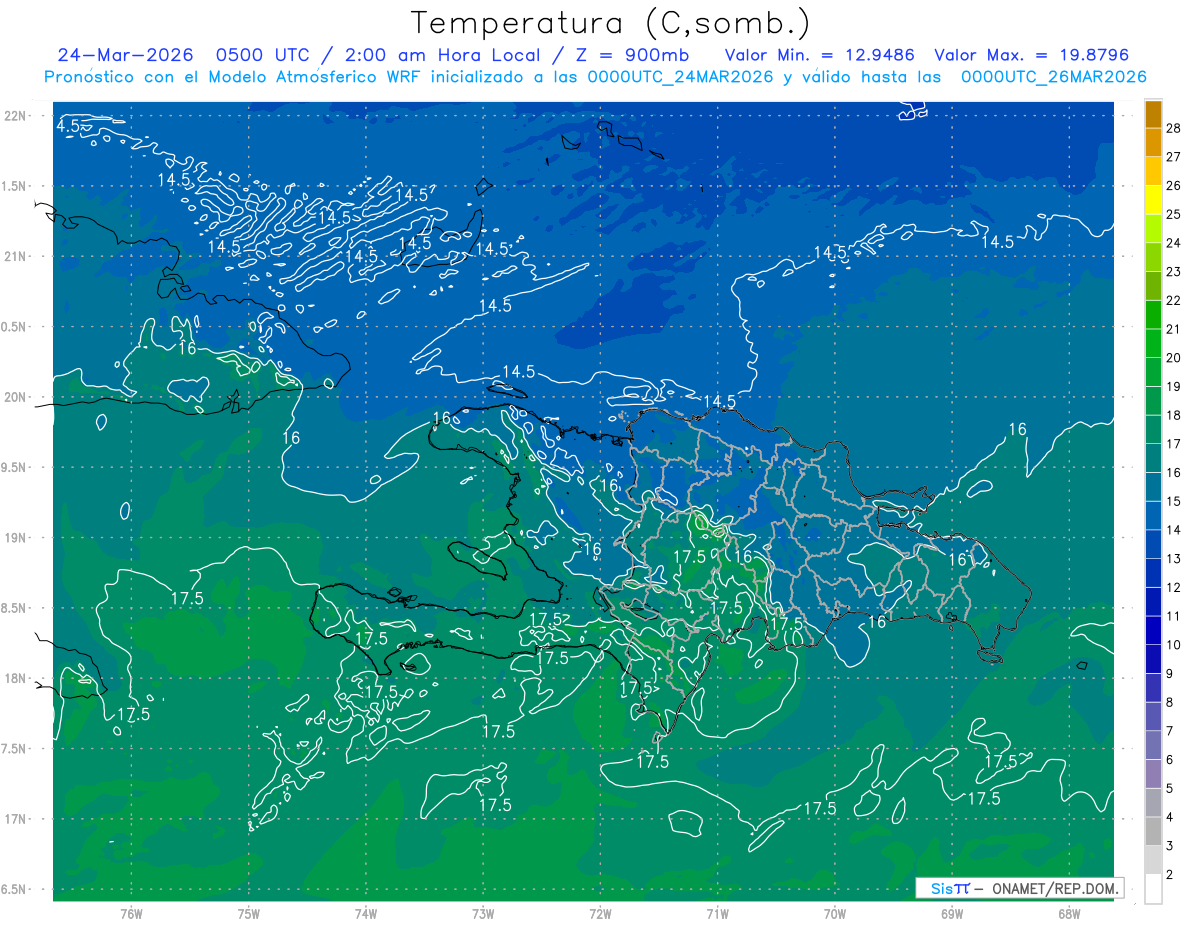This screenshot has width=1200, height=927.
Task: Click the white legend swatch labeled 2
Action: click(1153, 889)
